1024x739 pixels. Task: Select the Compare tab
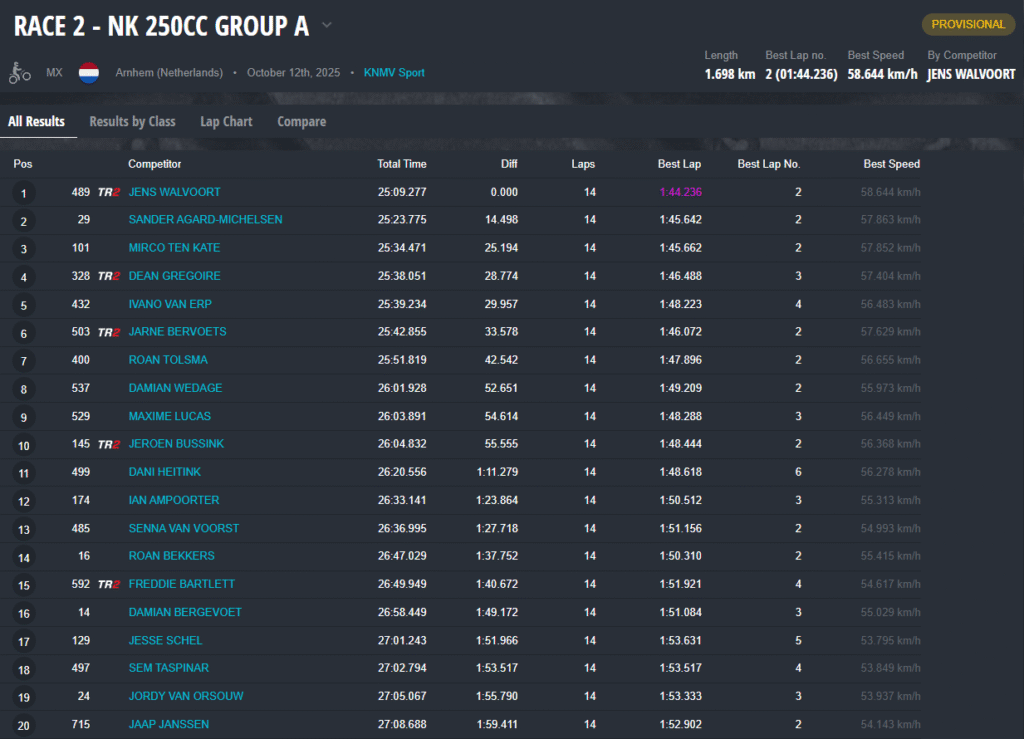[301, 122]
